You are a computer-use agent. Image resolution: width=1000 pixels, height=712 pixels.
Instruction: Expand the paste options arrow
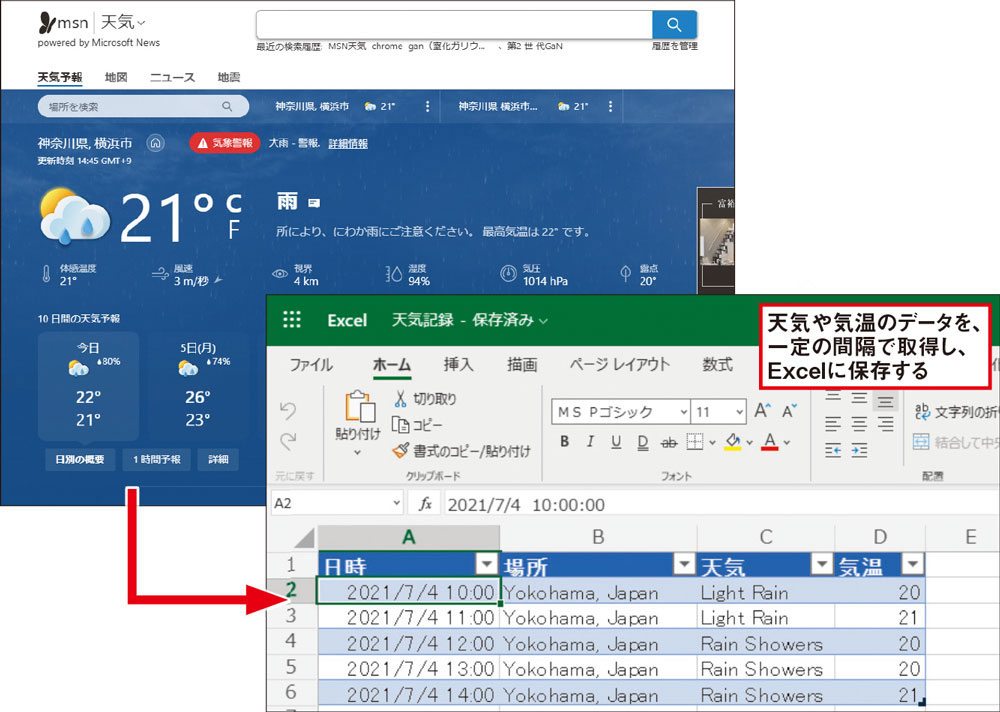(x=357, y=452)
